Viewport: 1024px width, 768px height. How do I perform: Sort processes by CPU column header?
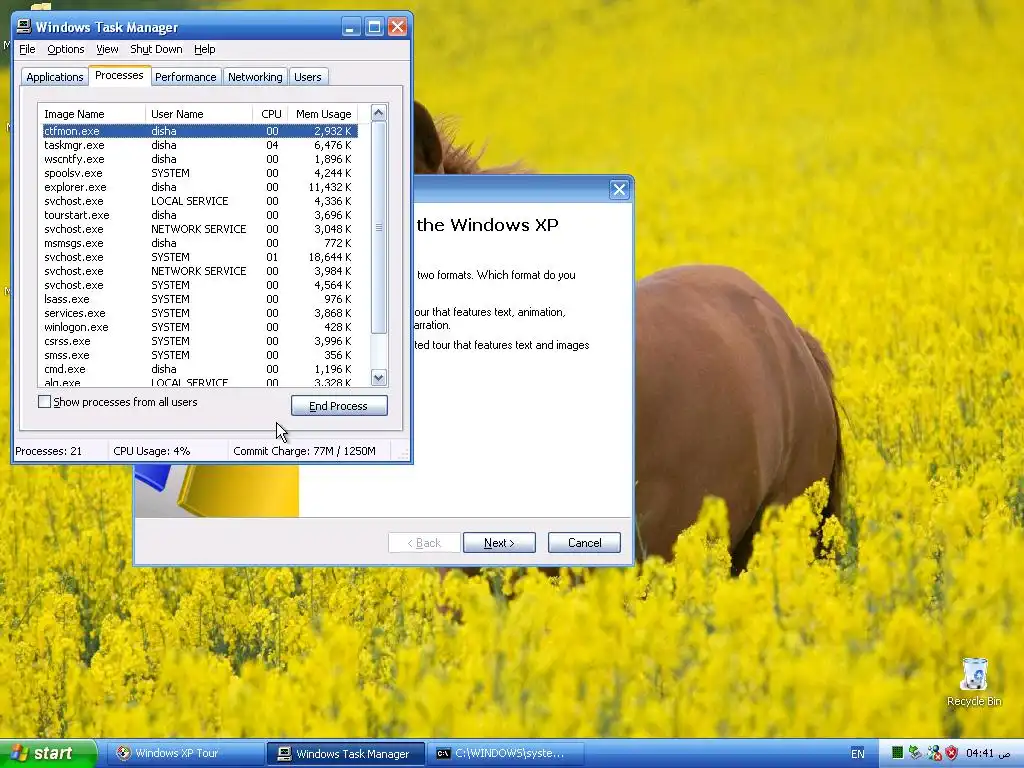point(270,114)
